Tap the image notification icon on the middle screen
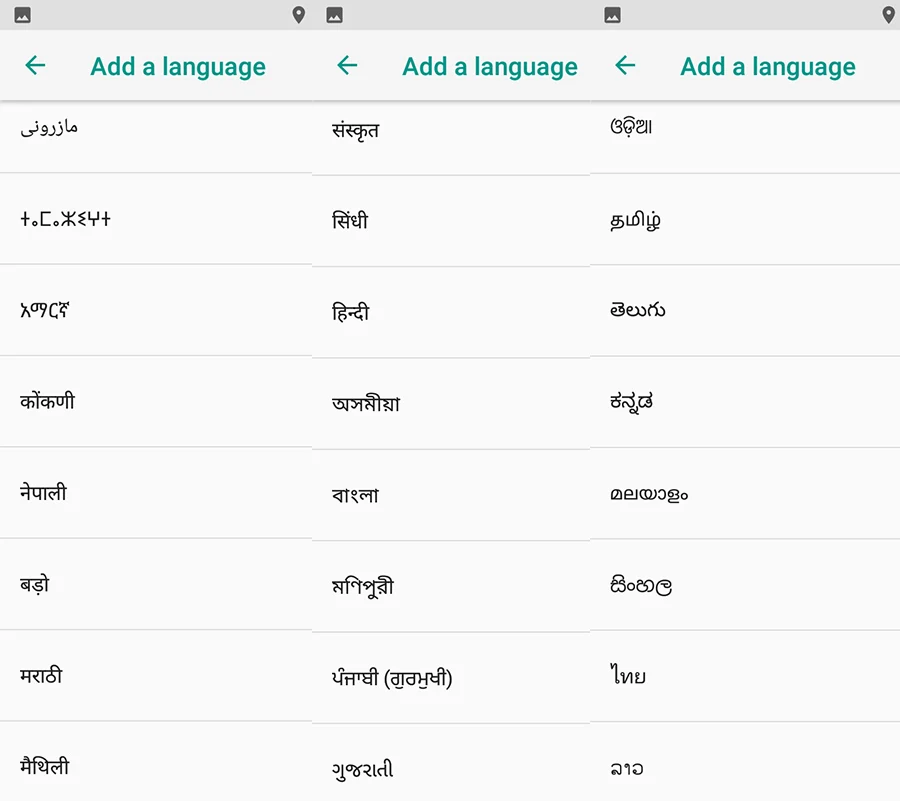Screen dimensions: 900x801 pos(335,15)
